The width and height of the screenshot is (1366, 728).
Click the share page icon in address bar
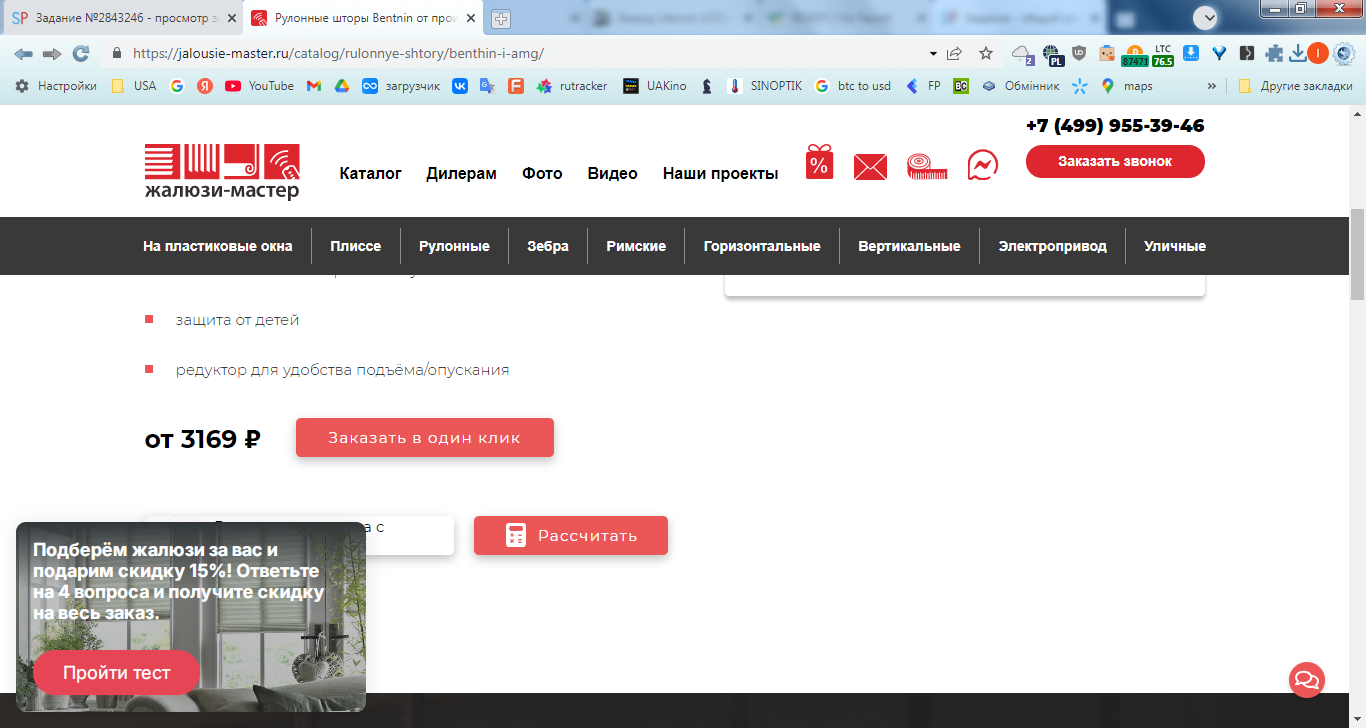(x=955, y=53)
